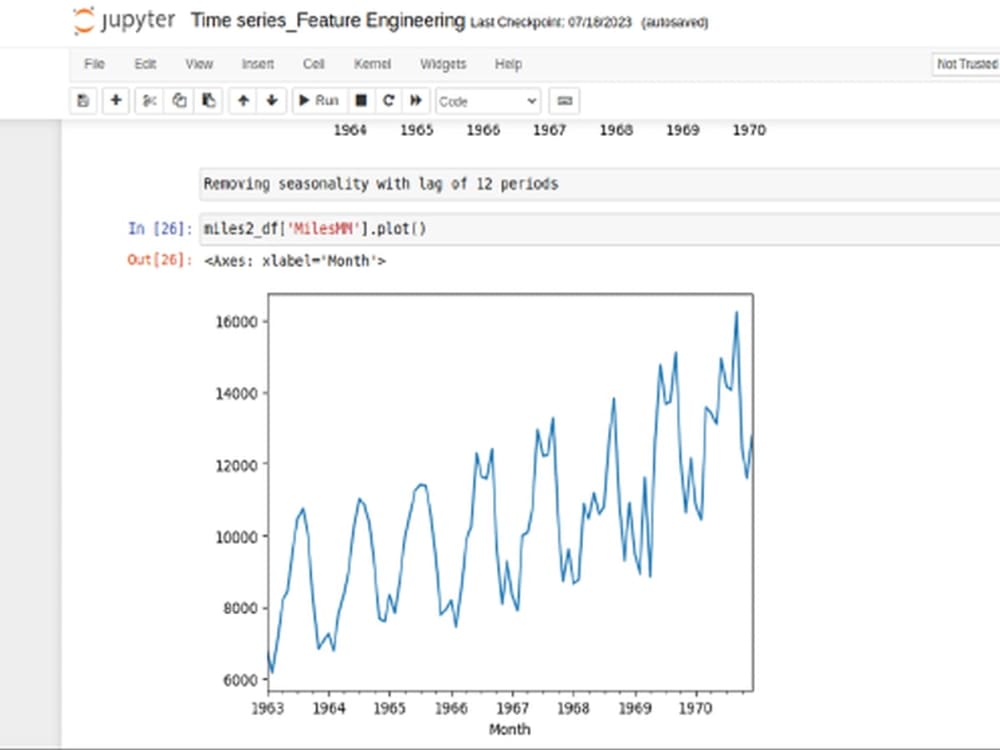This screenshot has width=1000, height=750.
Task: Open the Cell menu
Action: tap(313, 64)
